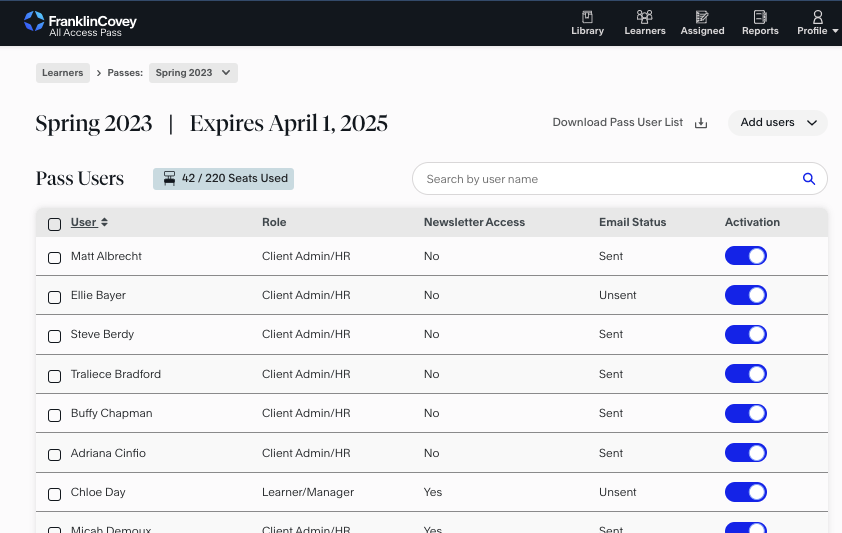842x533 pixels.
Task: Open the Add users dropdown
Action: (778, 123)
